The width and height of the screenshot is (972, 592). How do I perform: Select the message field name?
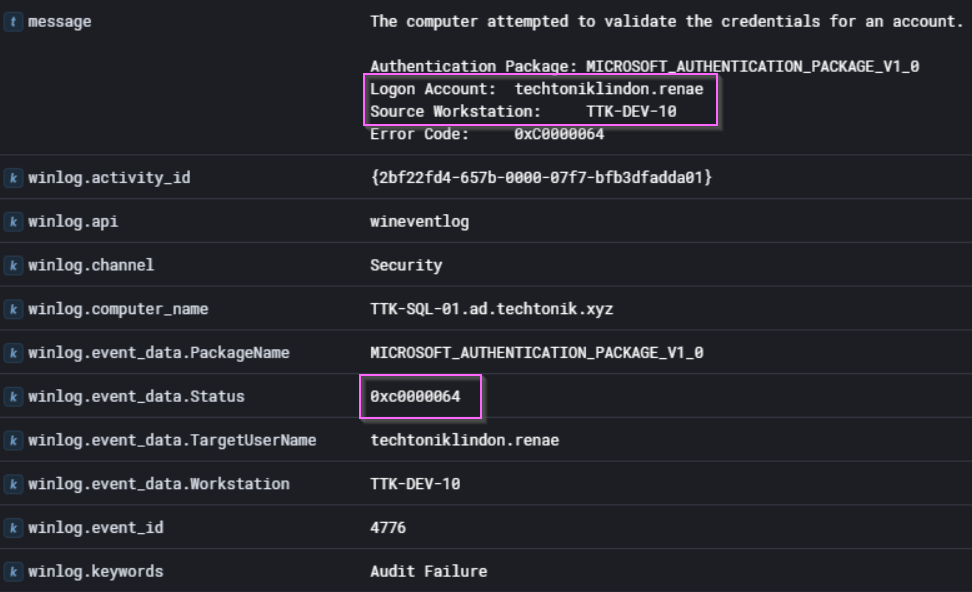pyautogui.click(x=59, y=22)
